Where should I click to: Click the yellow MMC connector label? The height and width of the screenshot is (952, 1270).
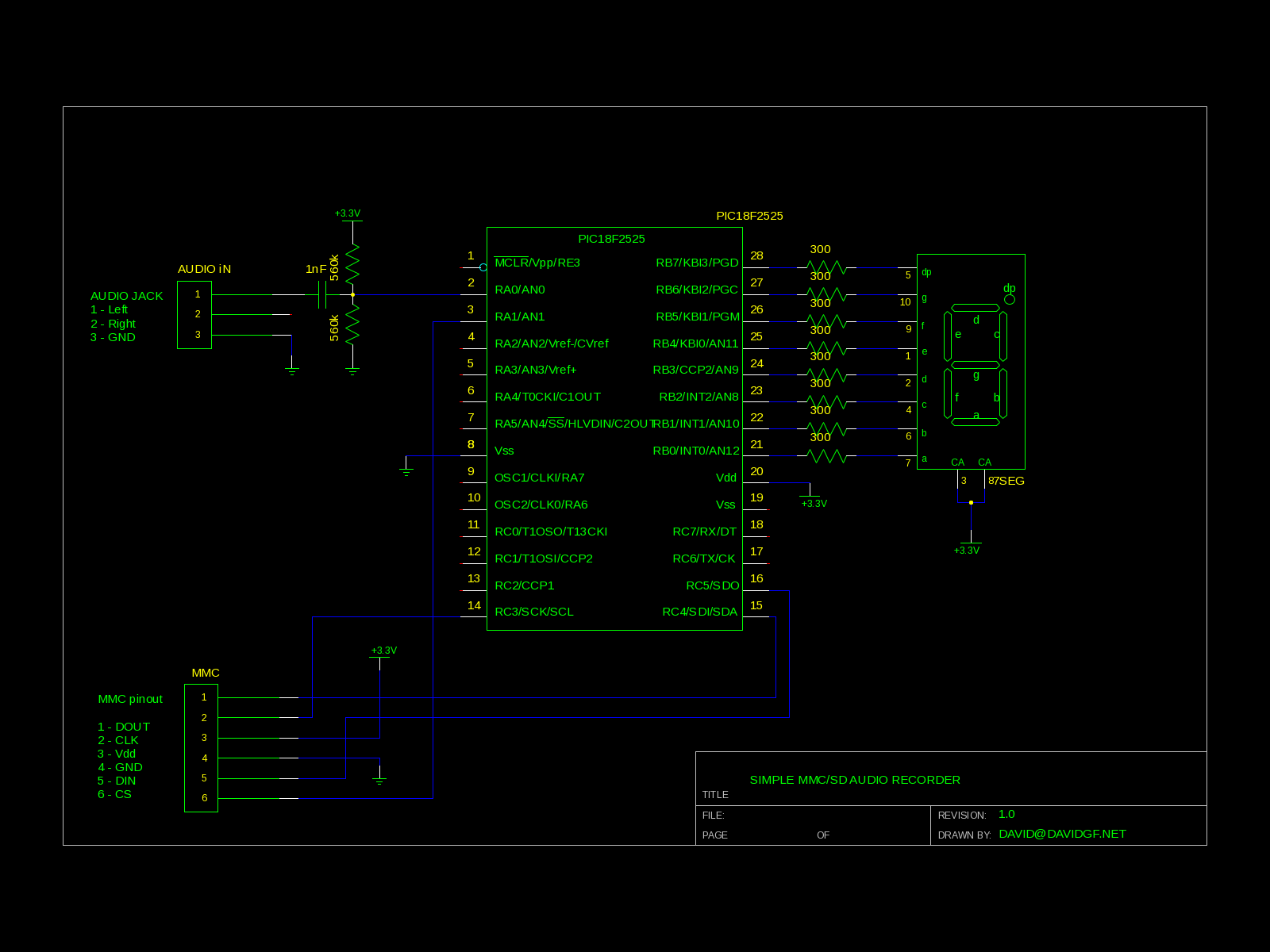tap(206, 673)
